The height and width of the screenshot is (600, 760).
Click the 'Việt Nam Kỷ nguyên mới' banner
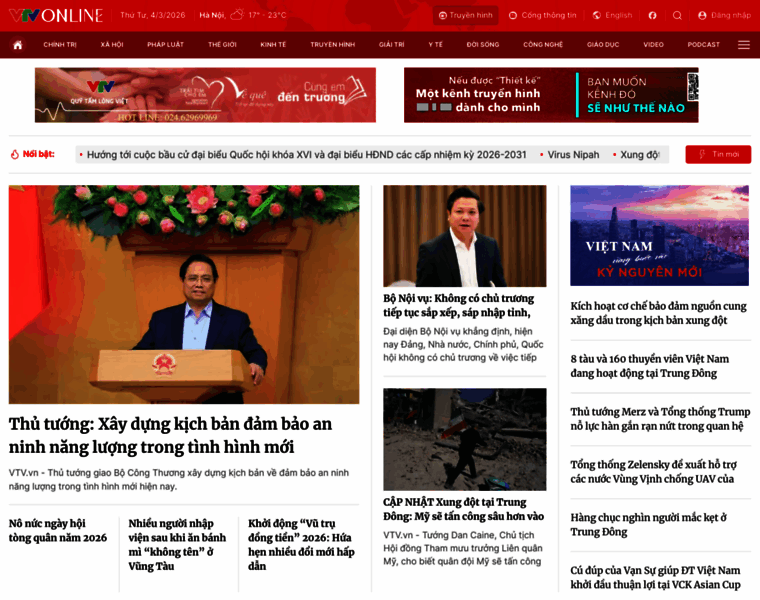(x=659, y=236)
